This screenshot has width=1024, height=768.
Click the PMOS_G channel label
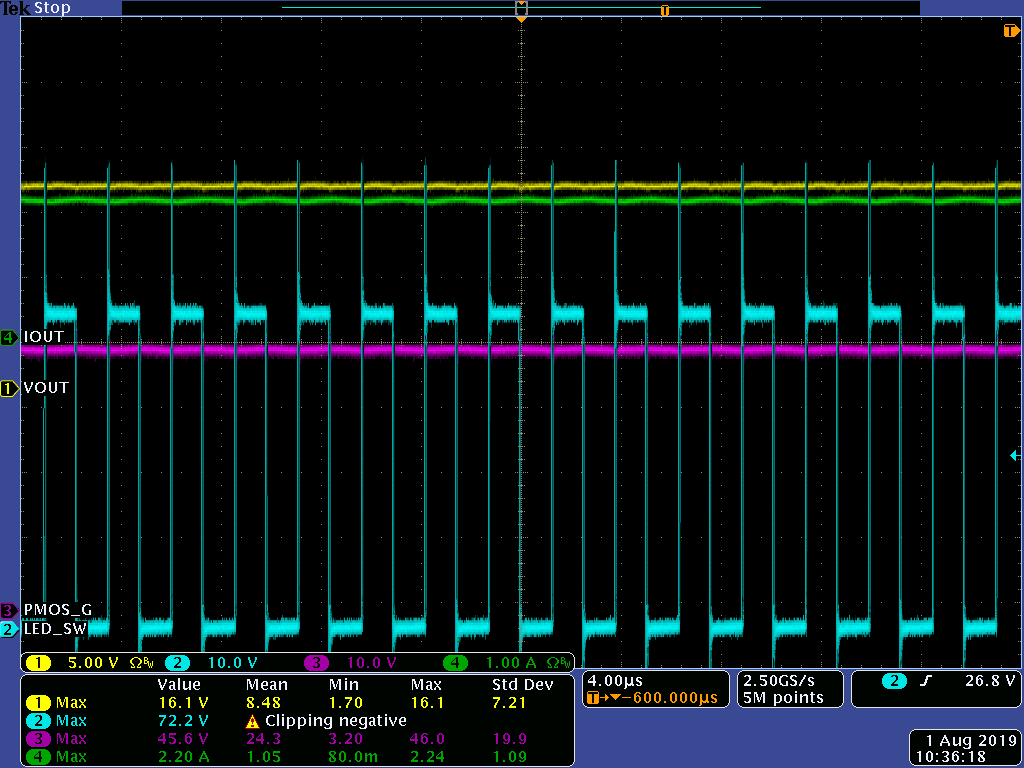pyautogui.click(x=57, y=610)
